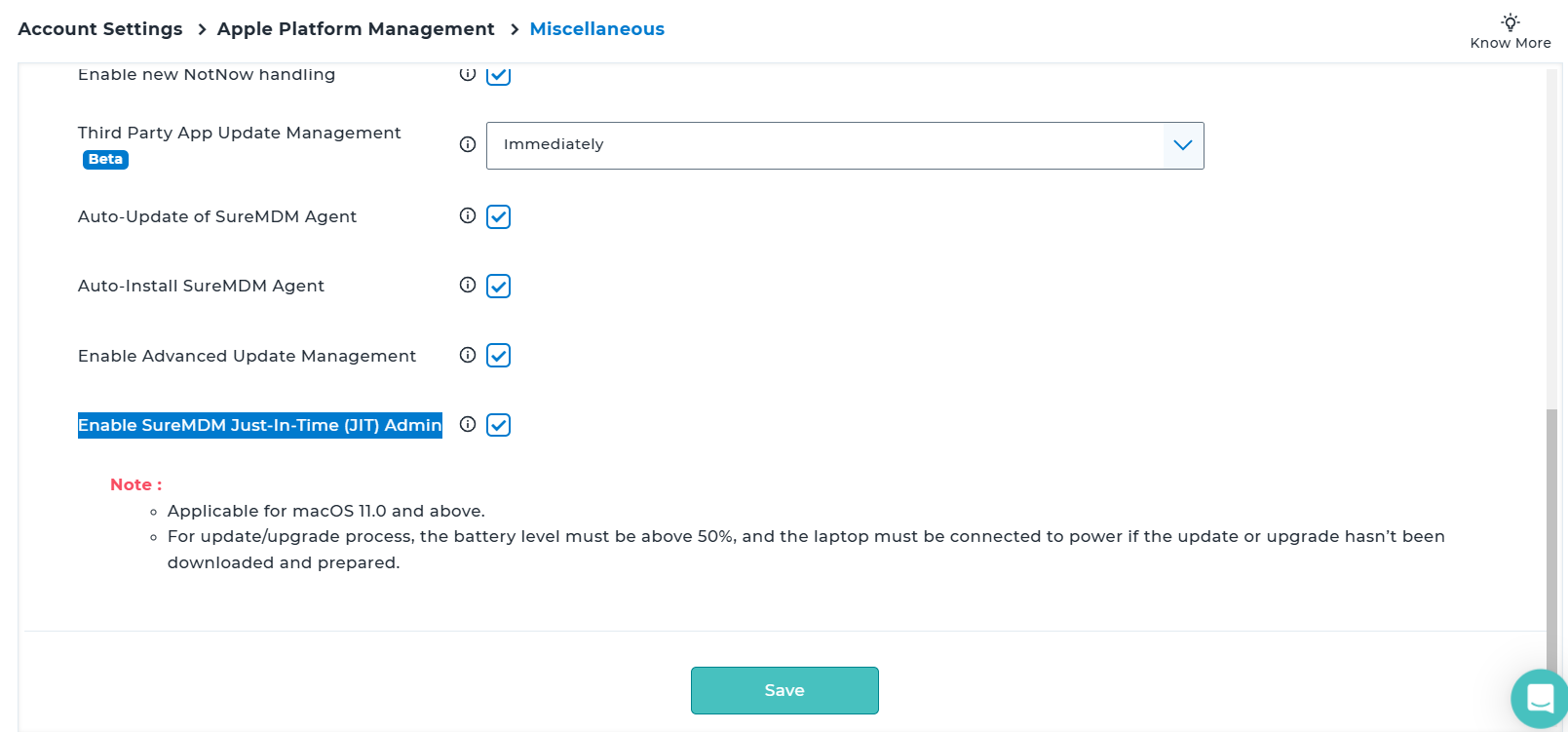1568x732 pixels.
Task: Navigate to Apple Platform Management breadcrumb
Action: click(x=356, y=29)
